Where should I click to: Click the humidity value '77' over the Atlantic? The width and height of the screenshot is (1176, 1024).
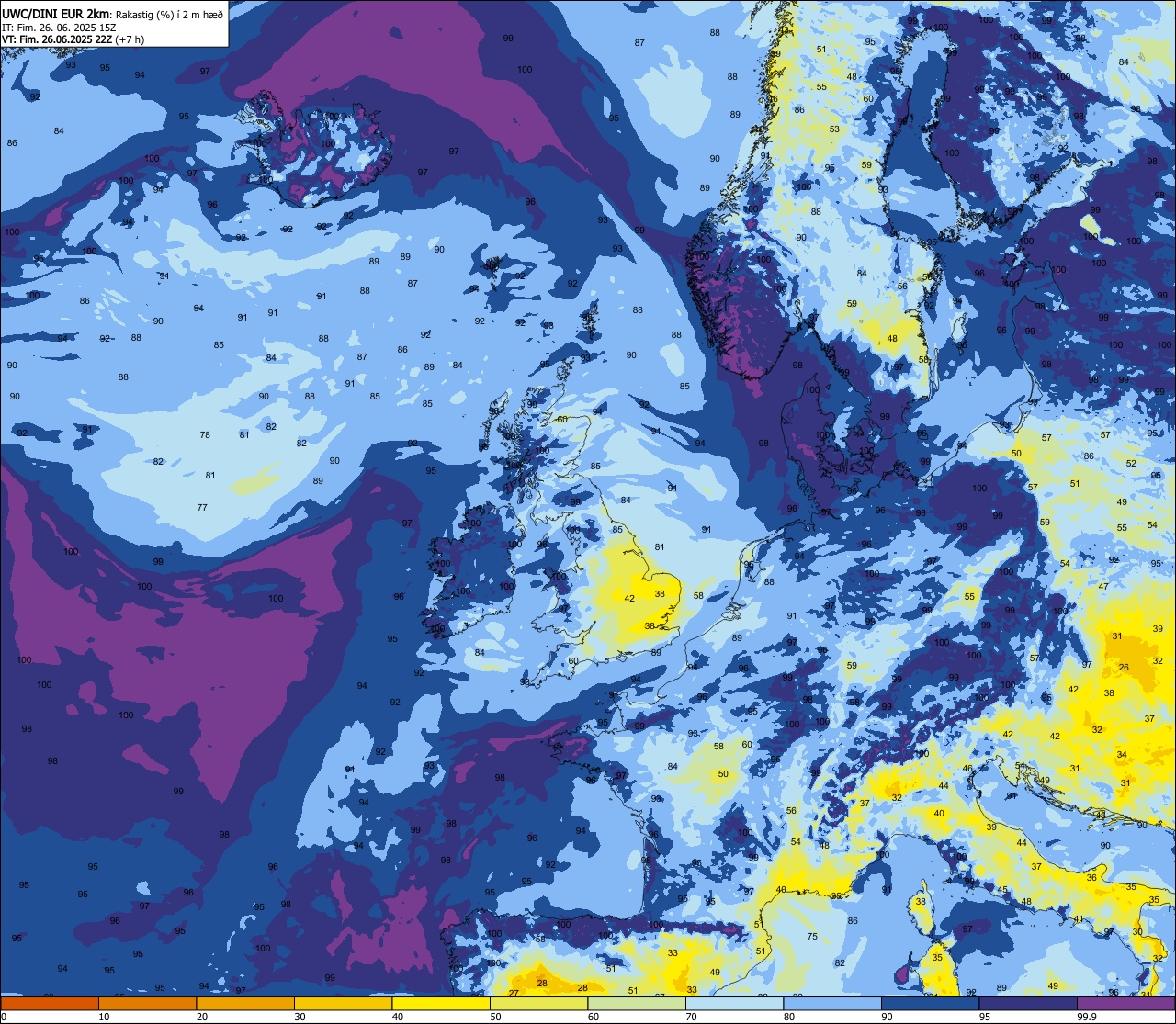(202, 508)
